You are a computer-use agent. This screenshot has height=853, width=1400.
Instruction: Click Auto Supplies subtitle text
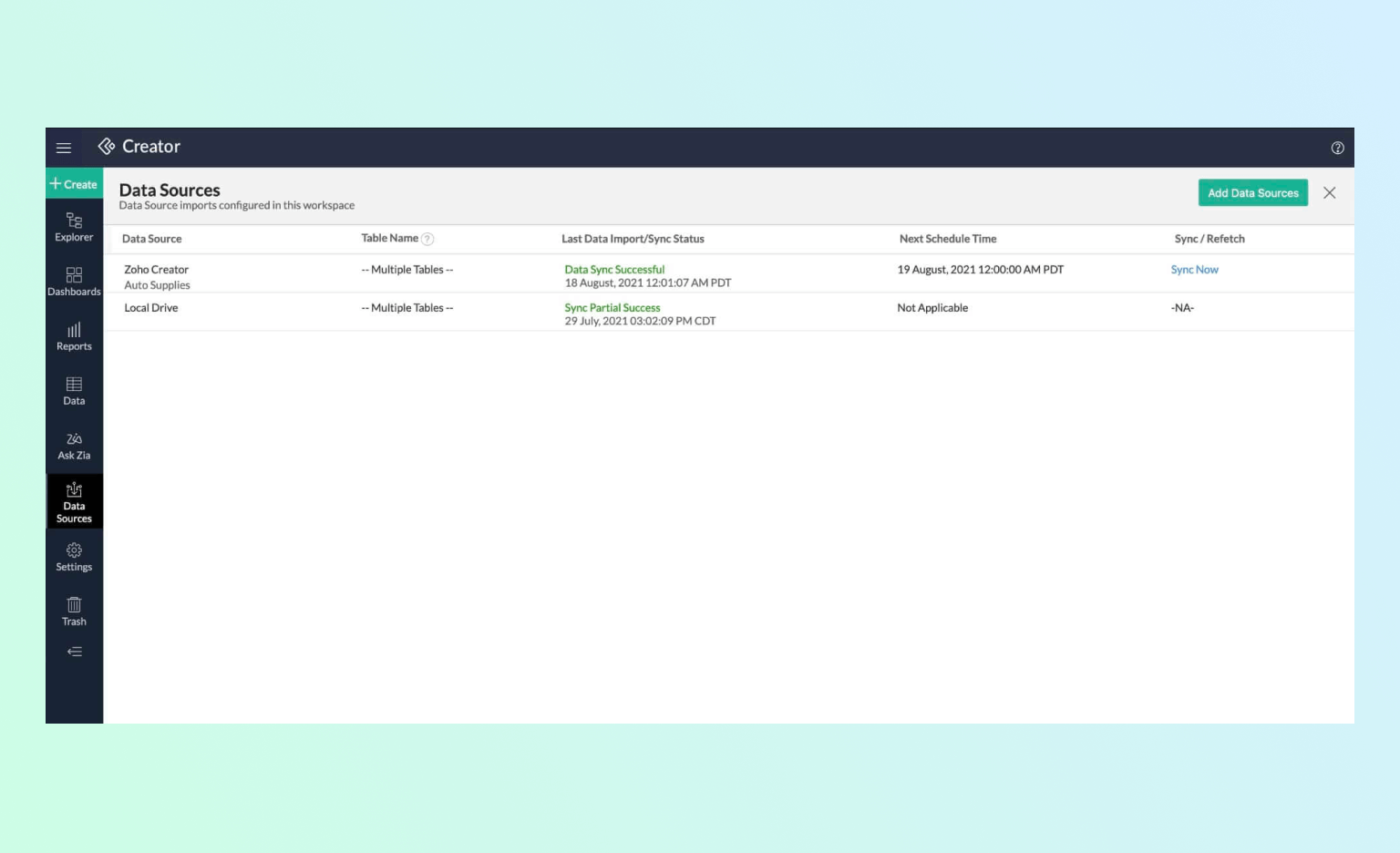click(157, 285)
